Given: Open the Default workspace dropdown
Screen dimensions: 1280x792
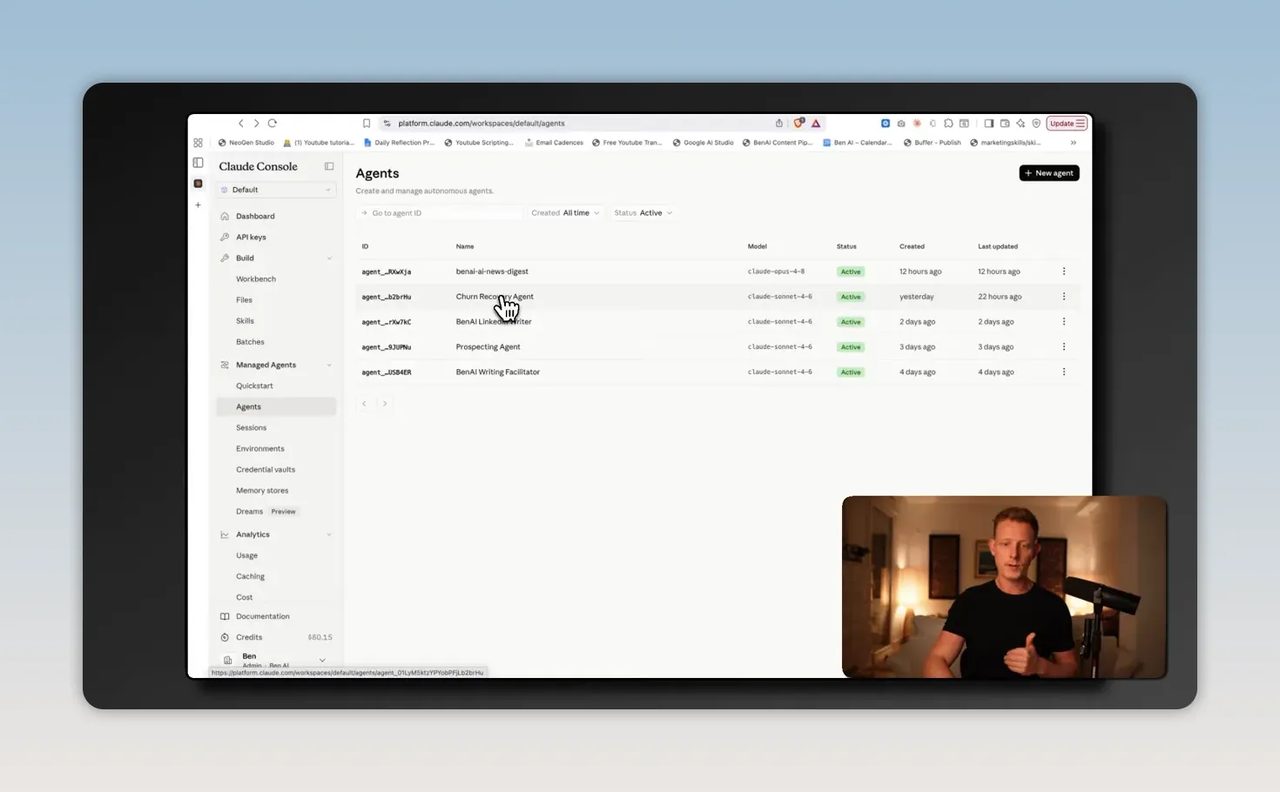Looking at the screenshot, I should click(276, 189).
